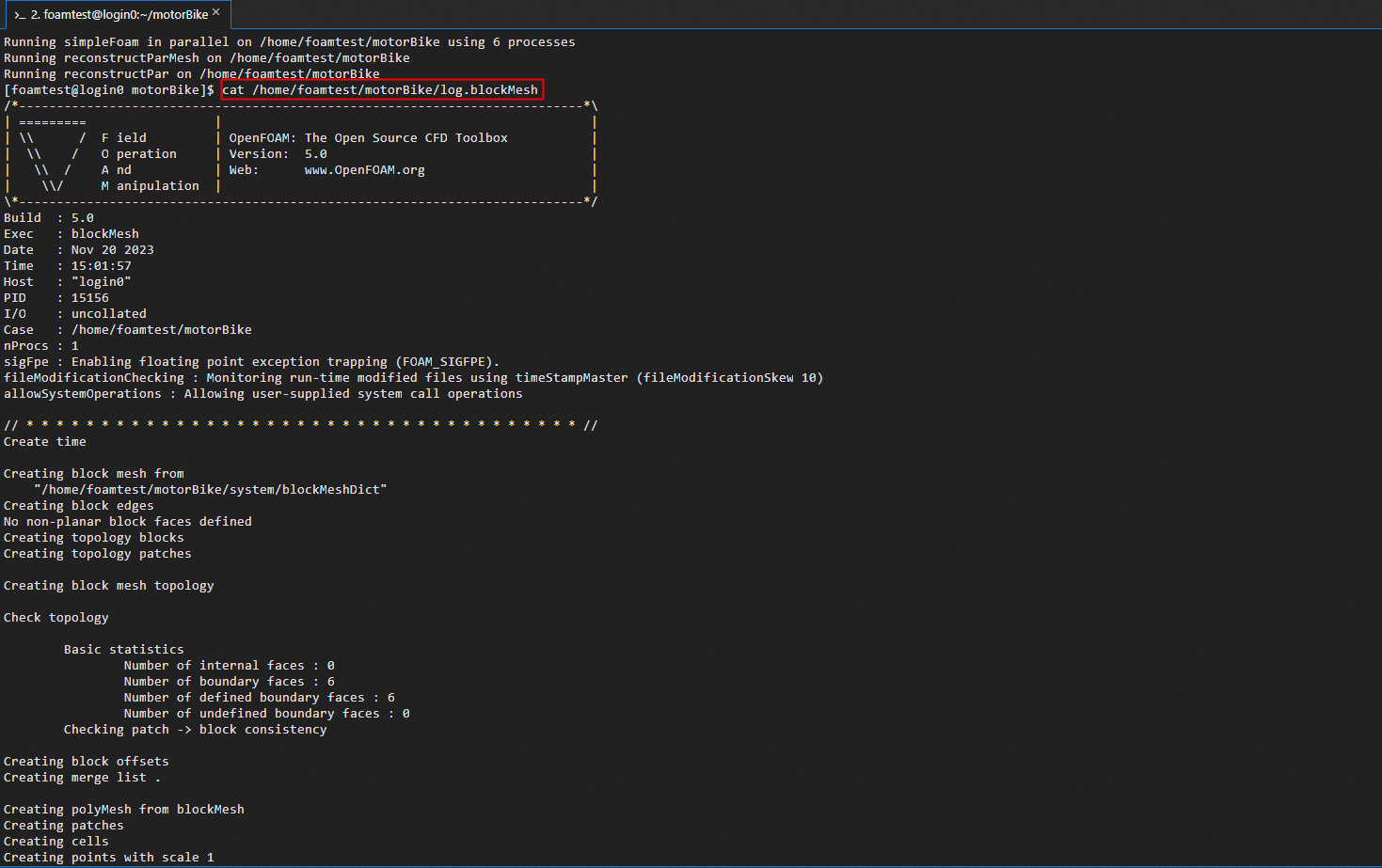Click the 'Version: 5.0' banner line
The image size is (1382, 868).
278,154
